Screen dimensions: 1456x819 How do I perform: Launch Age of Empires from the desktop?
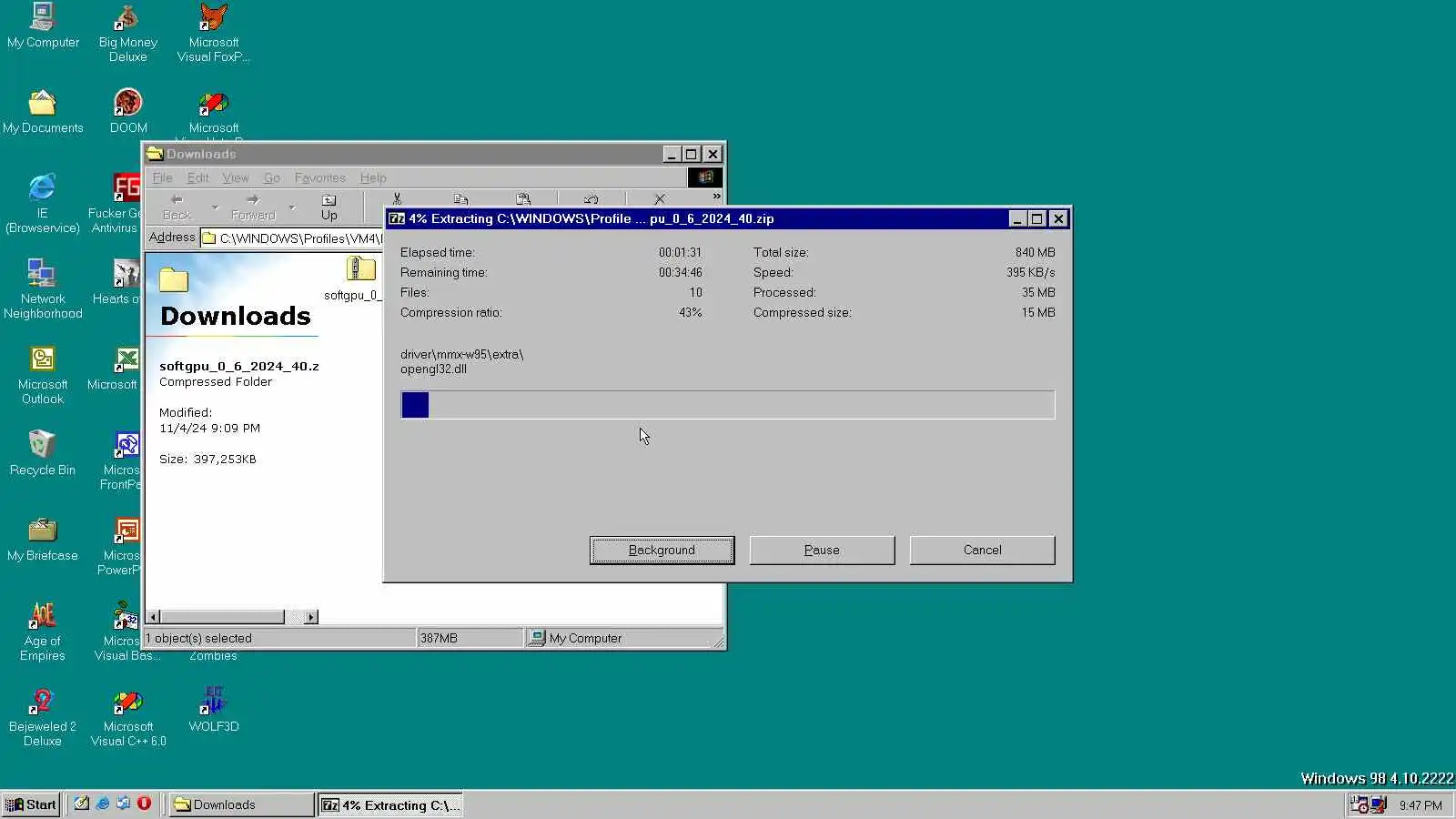tap(43, 632)
